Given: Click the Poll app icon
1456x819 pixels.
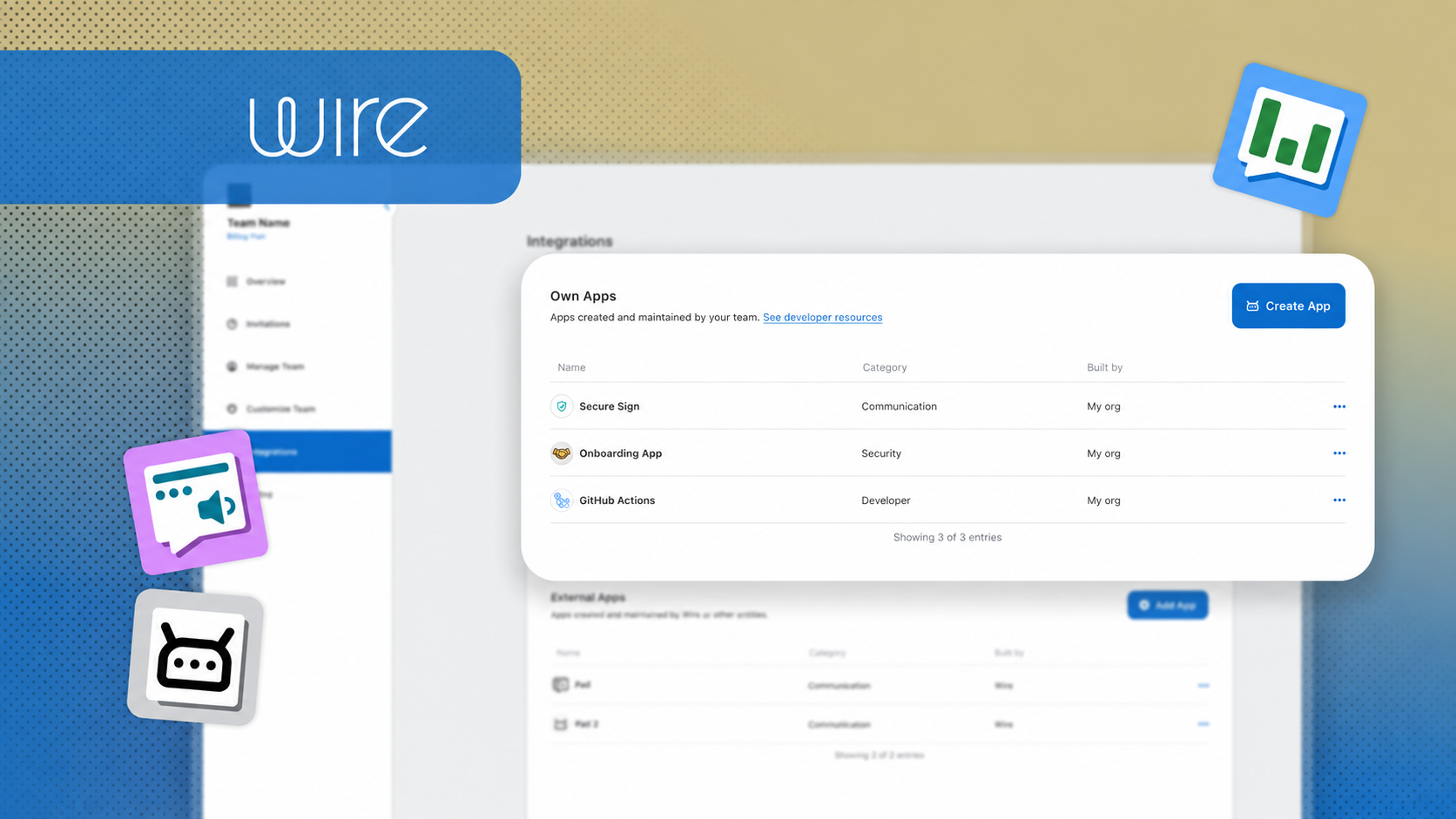Looking at the screenshot, I should 561,685.
